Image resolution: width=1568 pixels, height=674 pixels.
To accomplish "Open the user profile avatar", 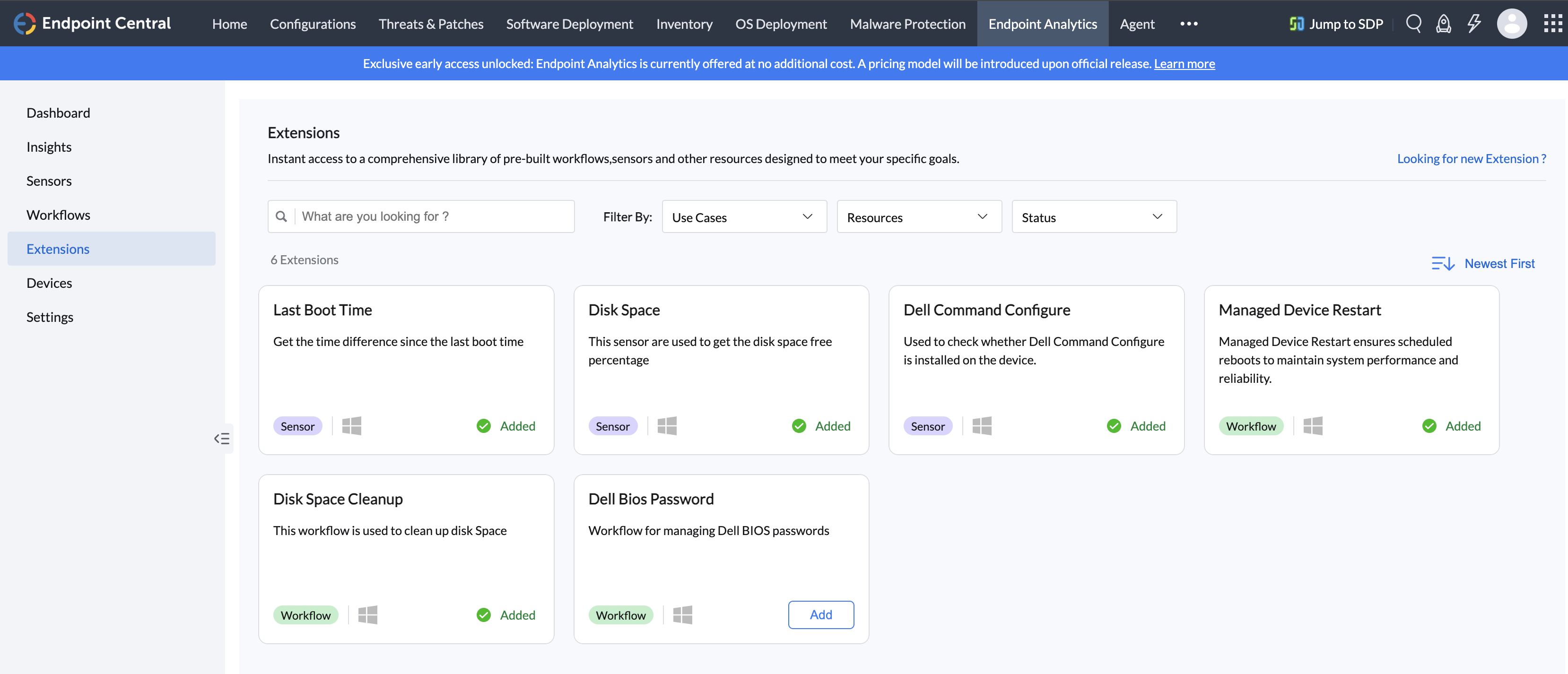I will point(1511,24).
